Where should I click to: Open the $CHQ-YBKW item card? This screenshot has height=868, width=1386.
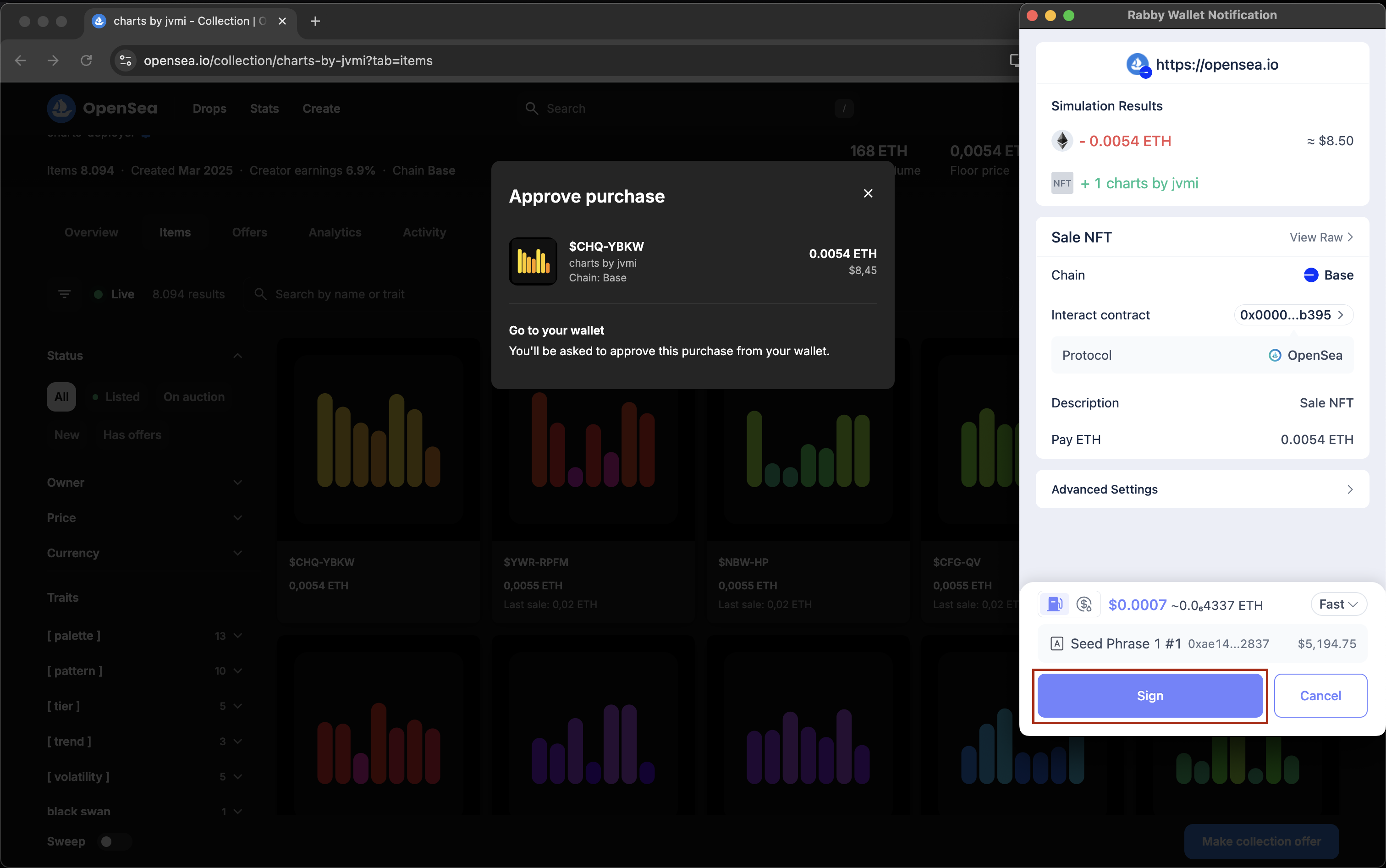[x=379, y=480]
